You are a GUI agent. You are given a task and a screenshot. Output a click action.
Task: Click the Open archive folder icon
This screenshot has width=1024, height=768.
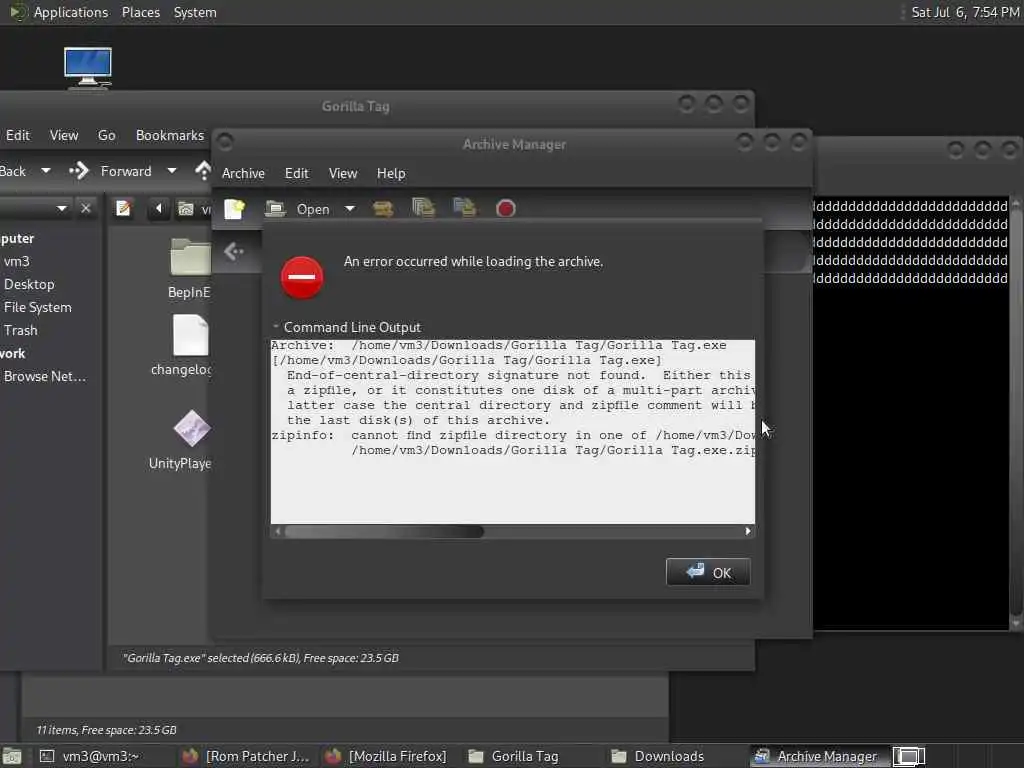[x=276, y=209]
